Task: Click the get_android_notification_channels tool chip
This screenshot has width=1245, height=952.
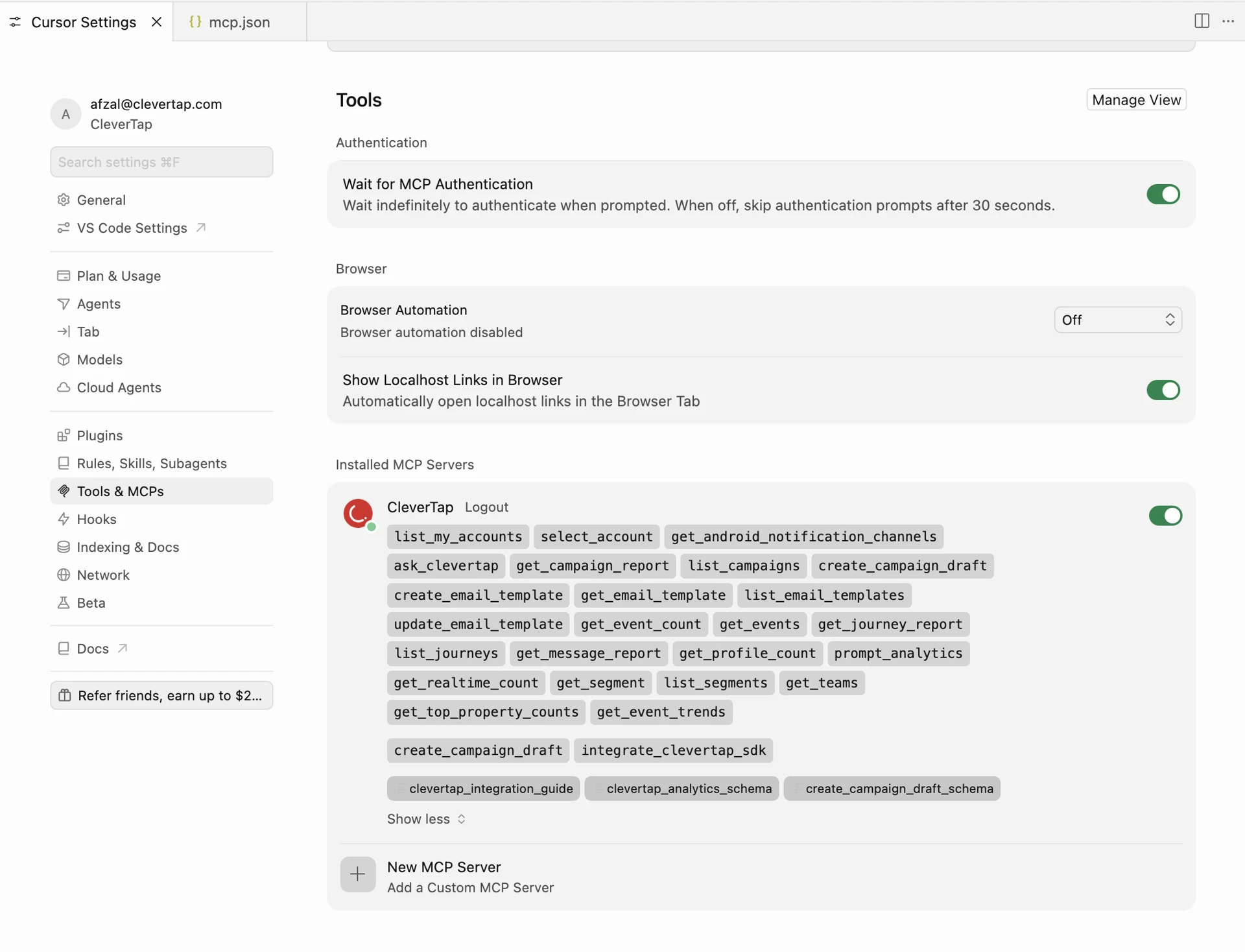Action: [803, 536]
